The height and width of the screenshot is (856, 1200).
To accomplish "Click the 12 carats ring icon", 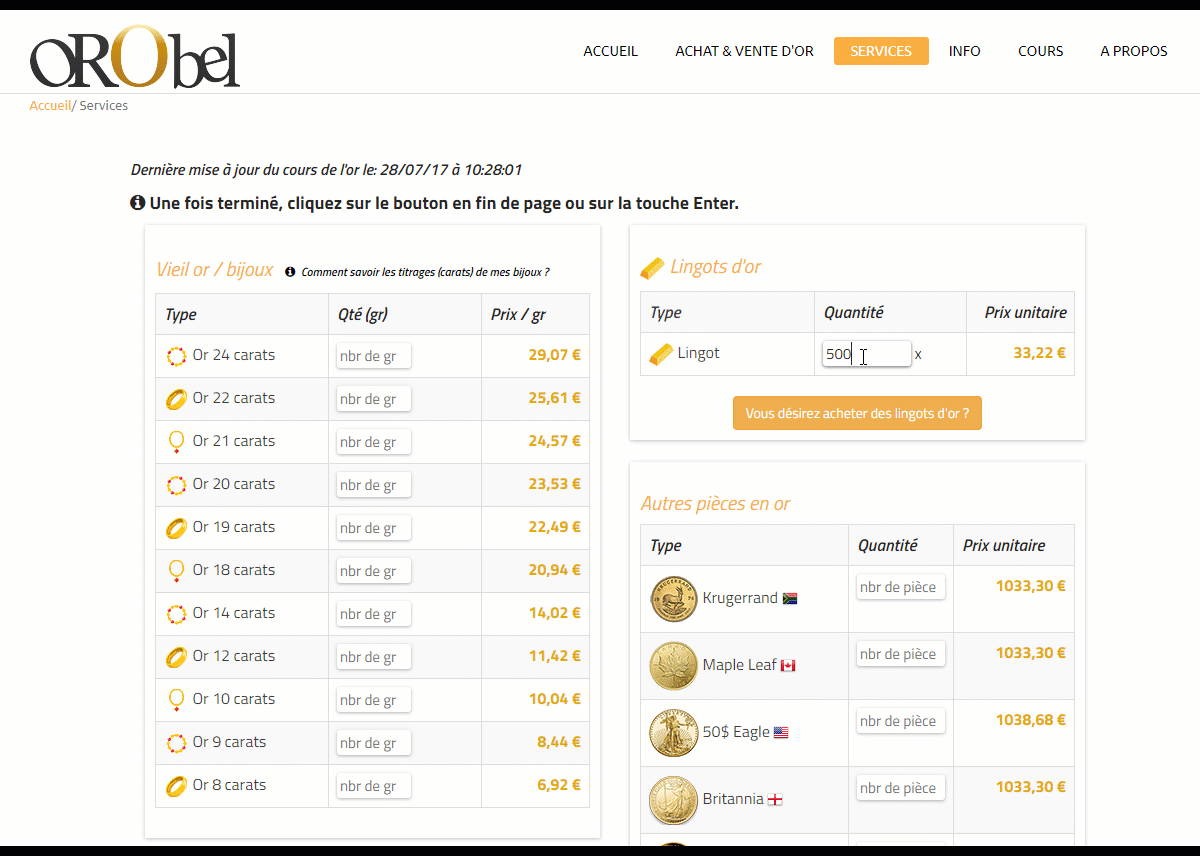I will point(176,657).
